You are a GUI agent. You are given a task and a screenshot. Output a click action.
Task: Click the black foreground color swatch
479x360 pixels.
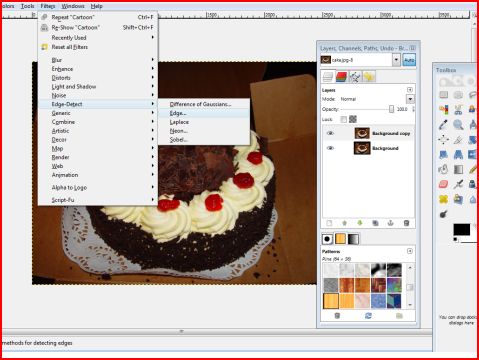point(462,230)
